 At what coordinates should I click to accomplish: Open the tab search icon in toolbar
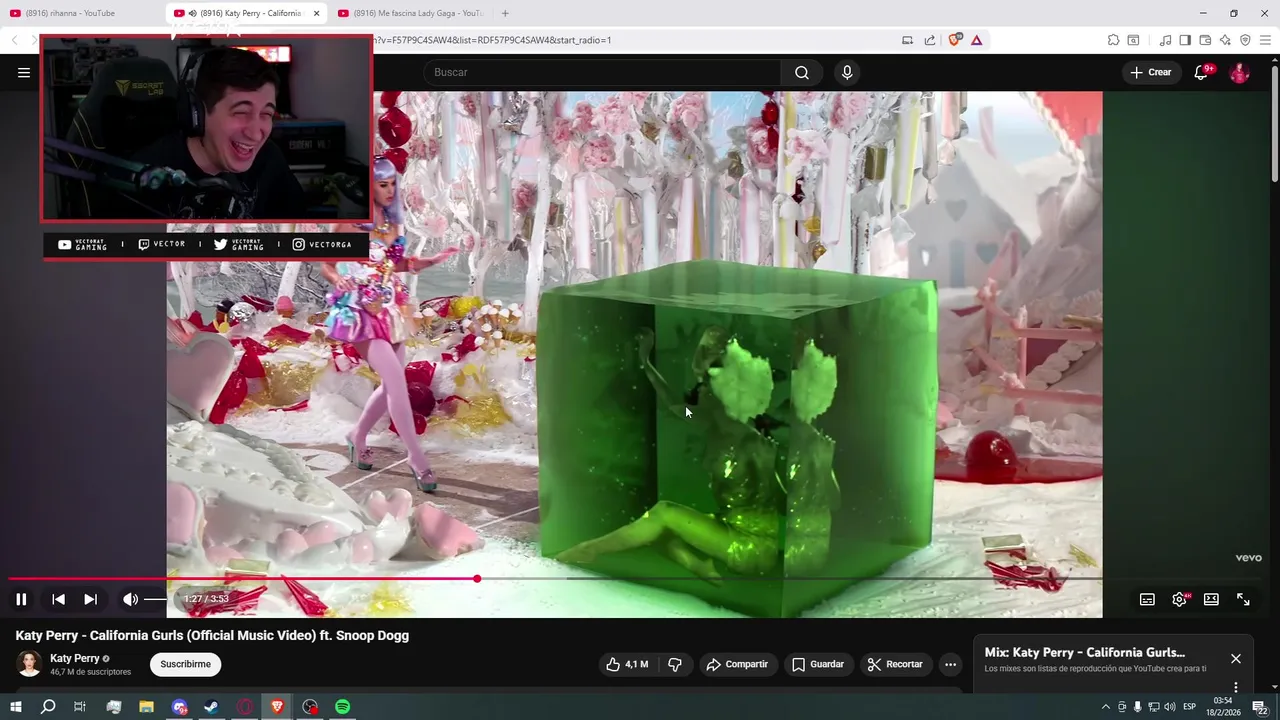tap(1133, 40)
